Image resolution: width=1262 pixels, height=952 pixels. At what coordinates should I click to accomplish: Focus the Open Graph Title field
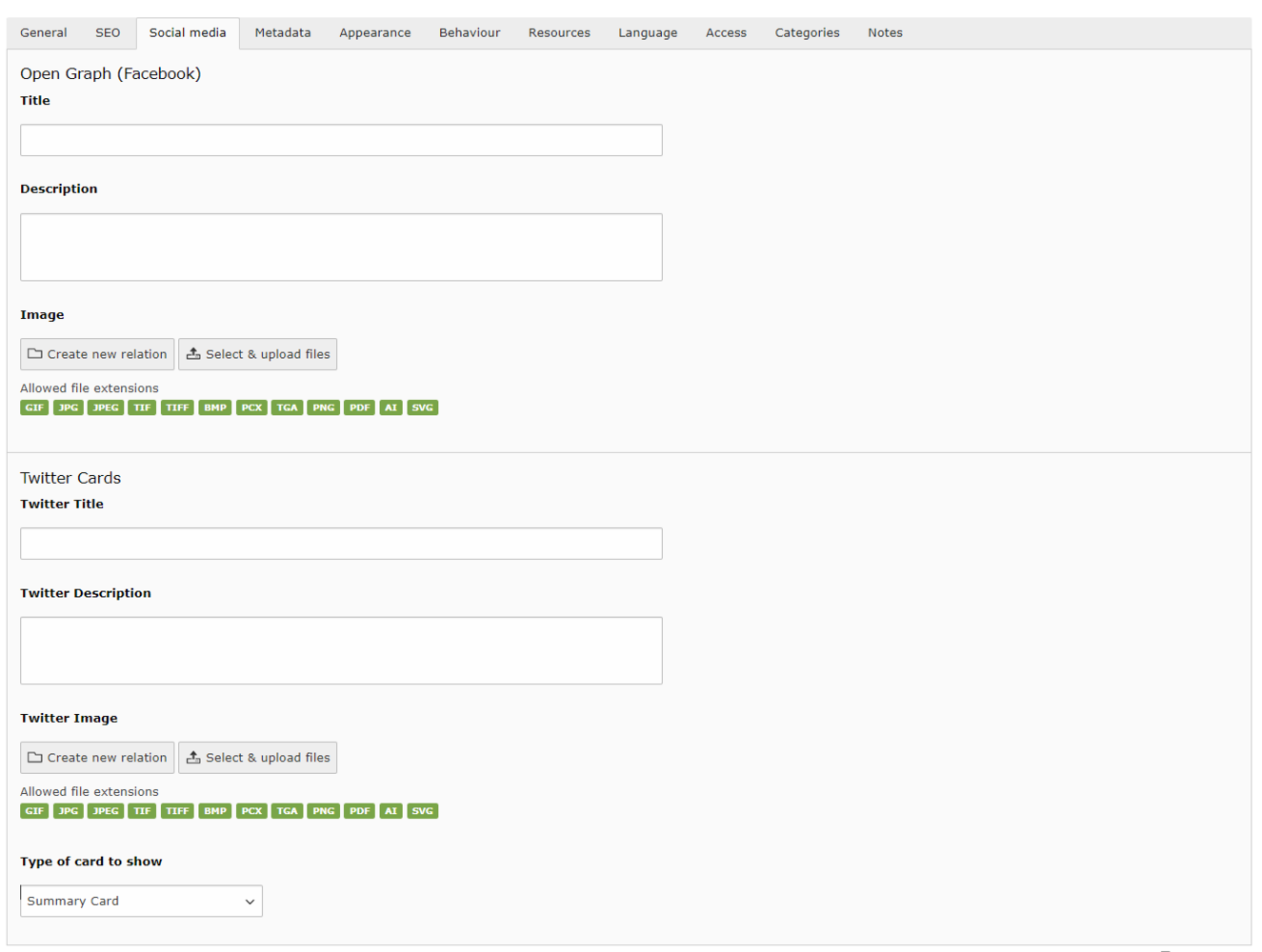[x=341, y=140]
